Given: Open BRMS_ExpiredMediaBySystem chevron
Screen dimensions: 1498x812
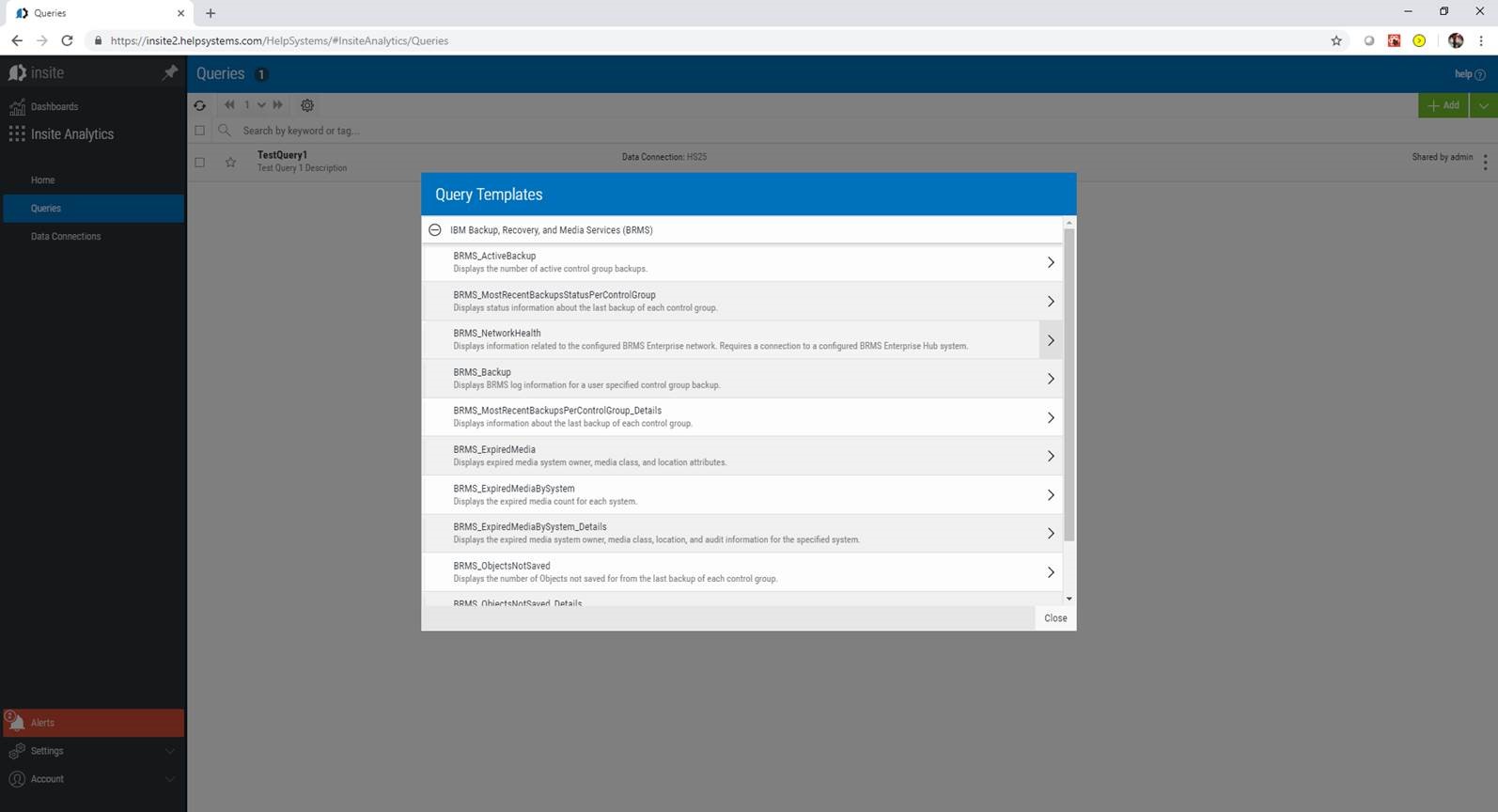Looking at the screenshot, I should (x=1051, y=495).
